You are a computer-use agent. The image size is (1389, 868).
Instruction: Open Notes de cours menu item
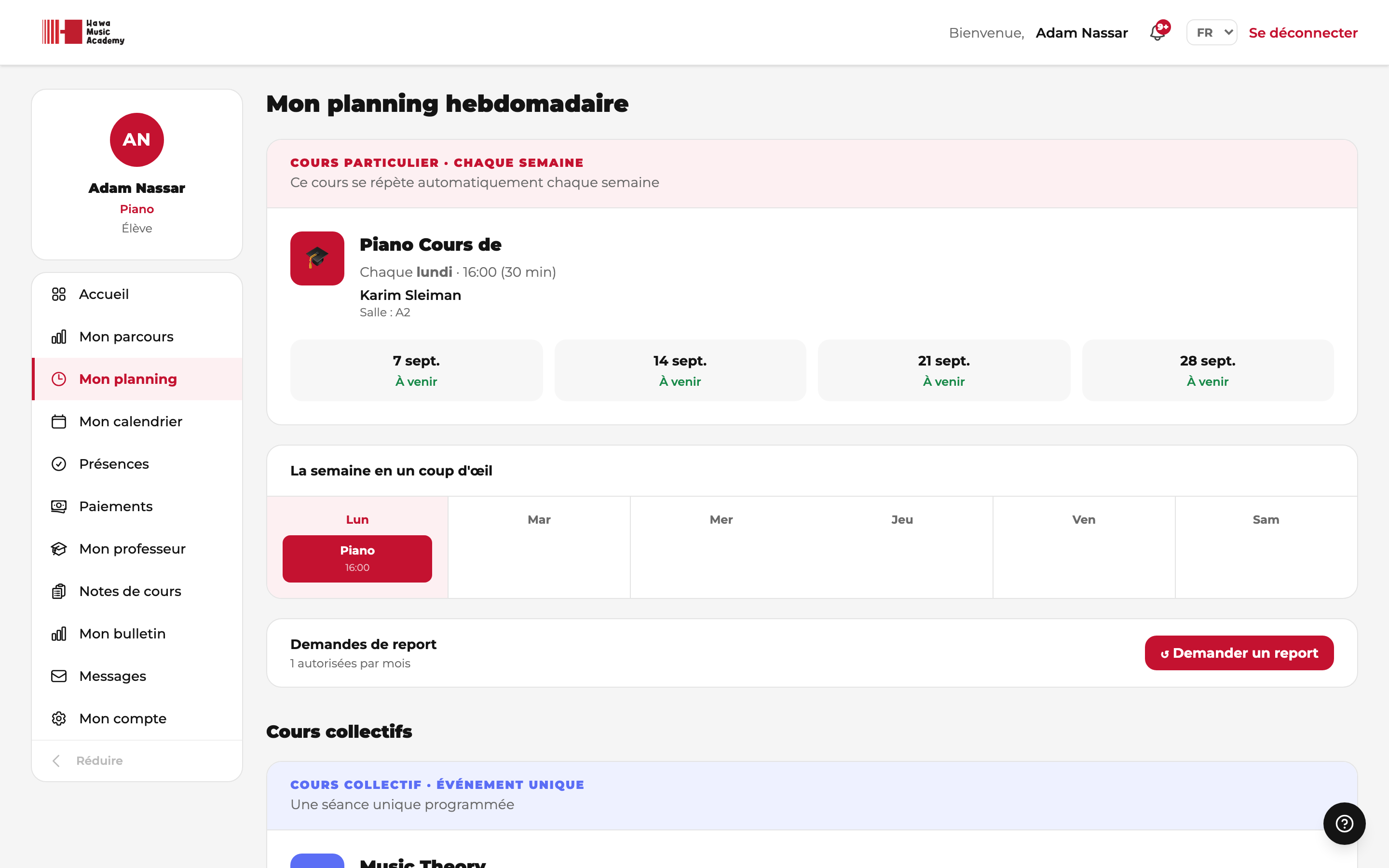136,591
